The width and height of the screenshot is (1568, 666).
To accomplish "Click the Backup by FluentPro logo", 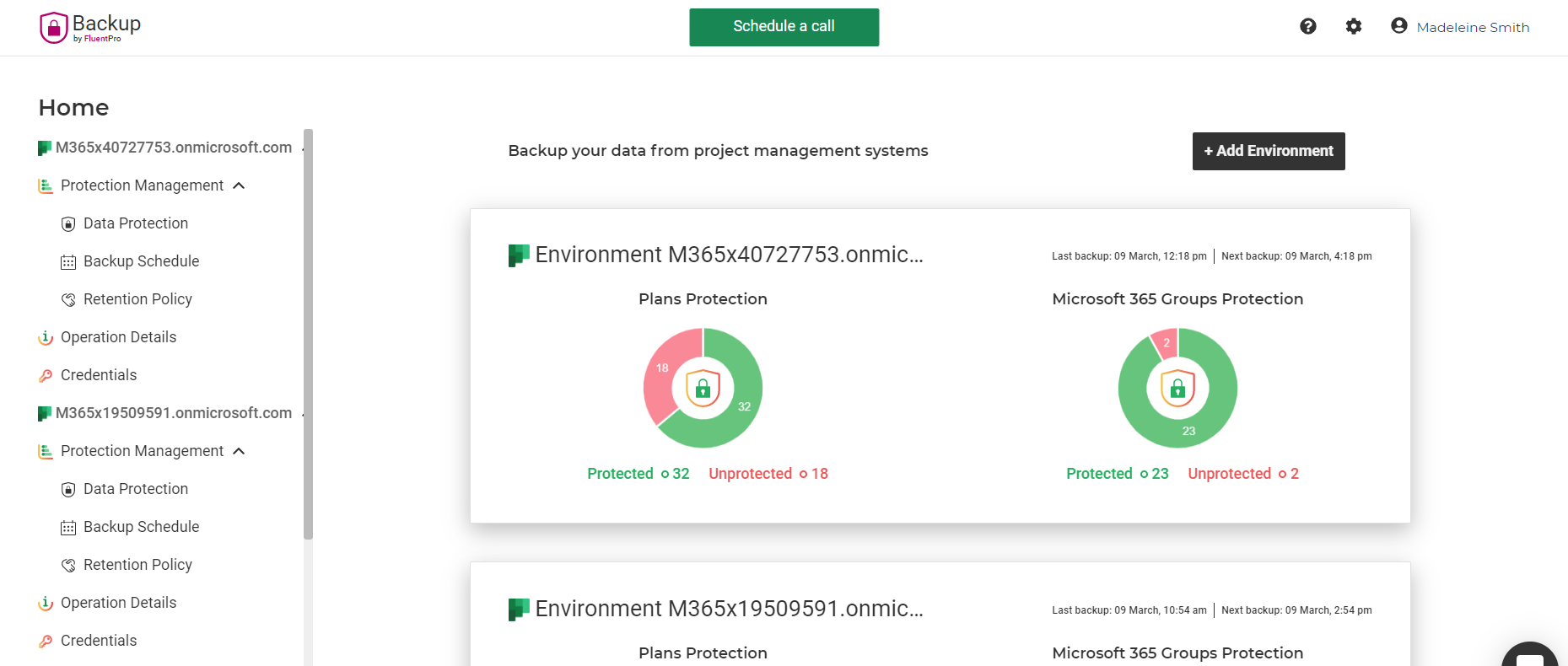I will 90,27.
